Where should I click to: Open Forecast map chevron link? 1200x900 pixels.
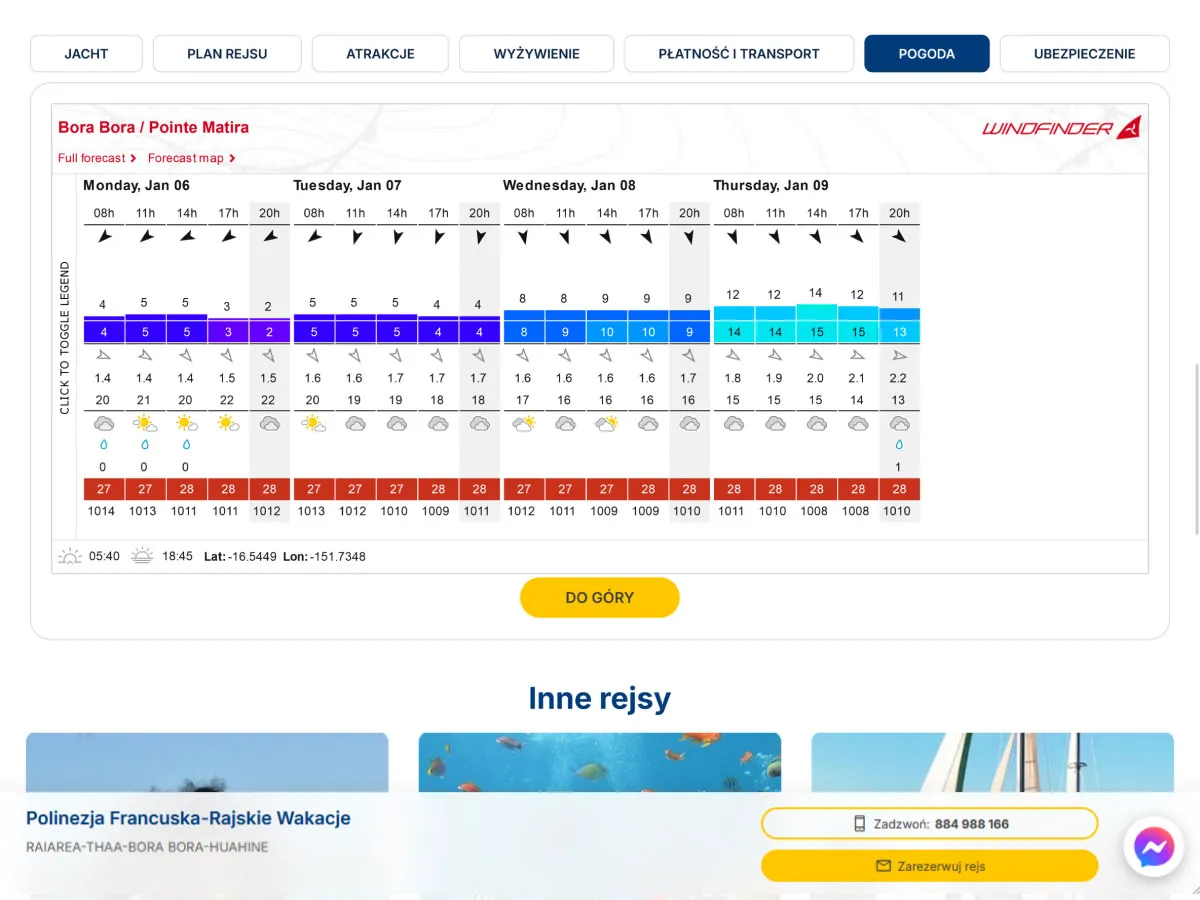(x=191, y=158)
